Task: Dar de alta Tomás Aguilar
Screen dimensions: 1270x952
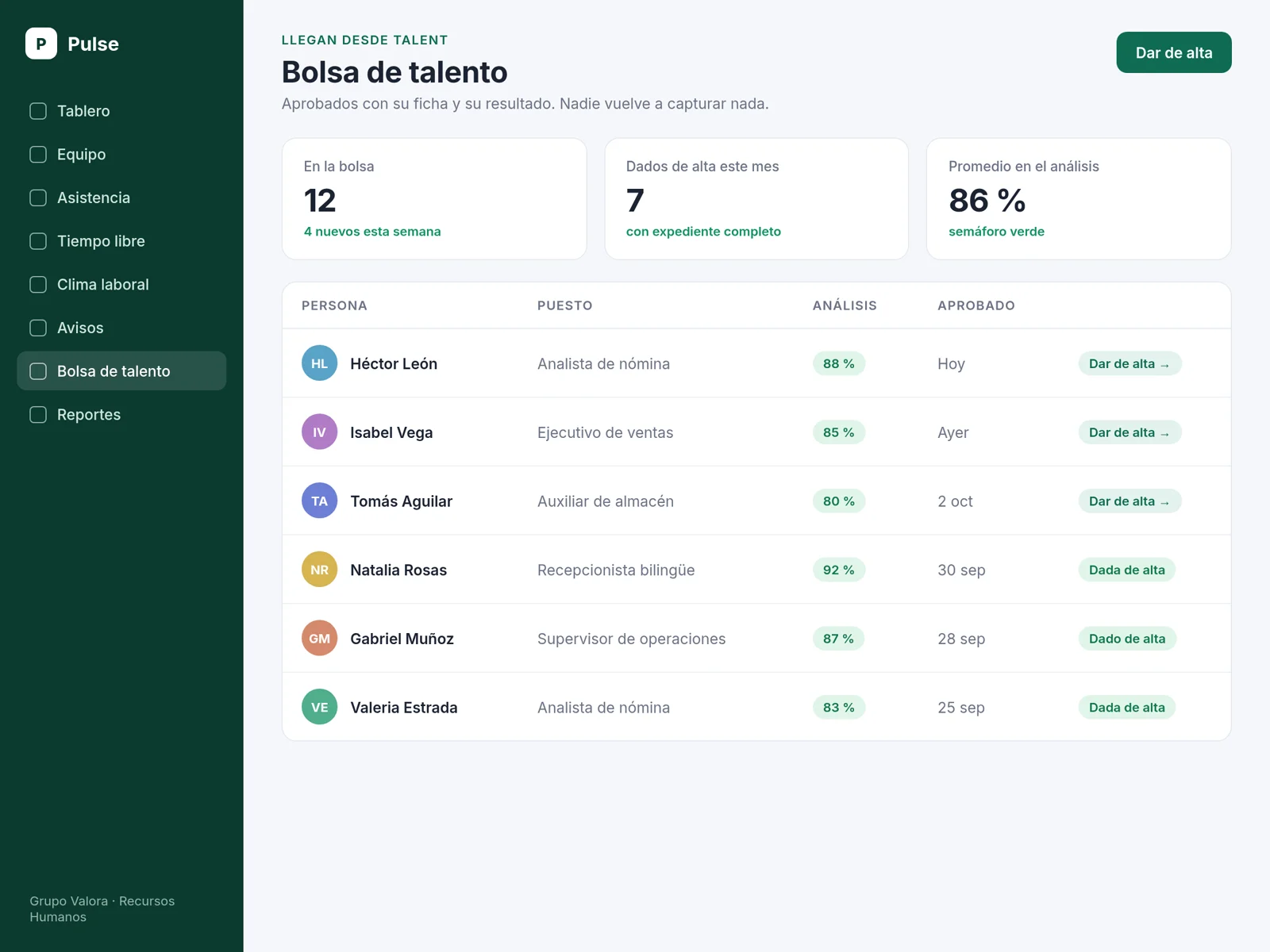Action: pyautogui.click(x=1130, y=501)
